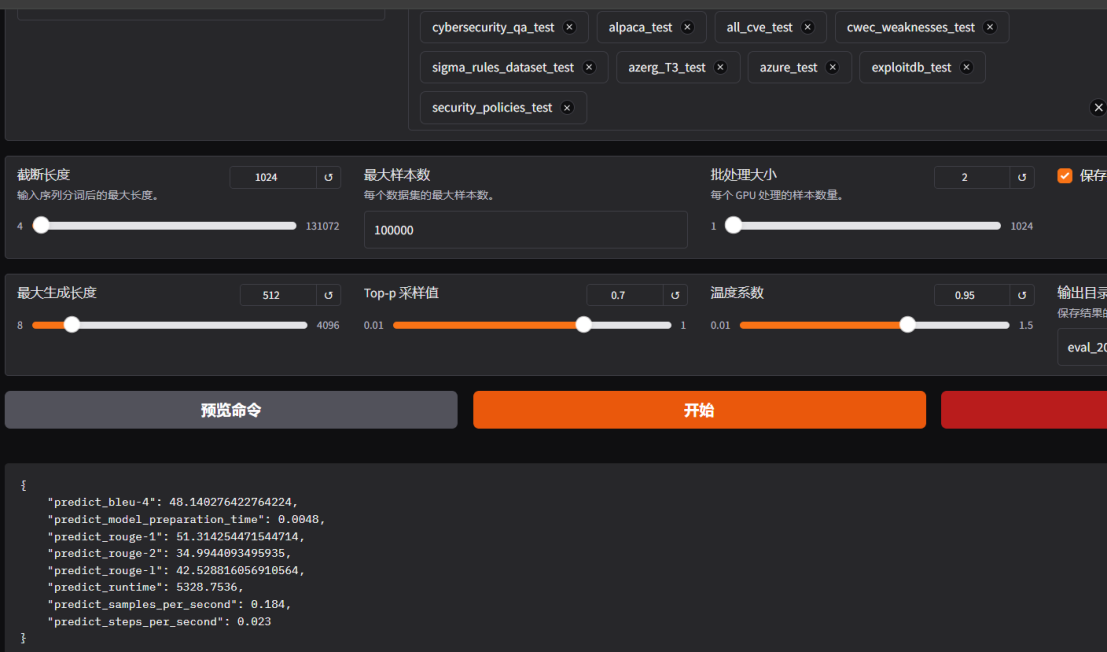This screenshot has width=1107, height=652.
Task: Click the predict_rouge-l result line
Action: [x=176, y=570]
